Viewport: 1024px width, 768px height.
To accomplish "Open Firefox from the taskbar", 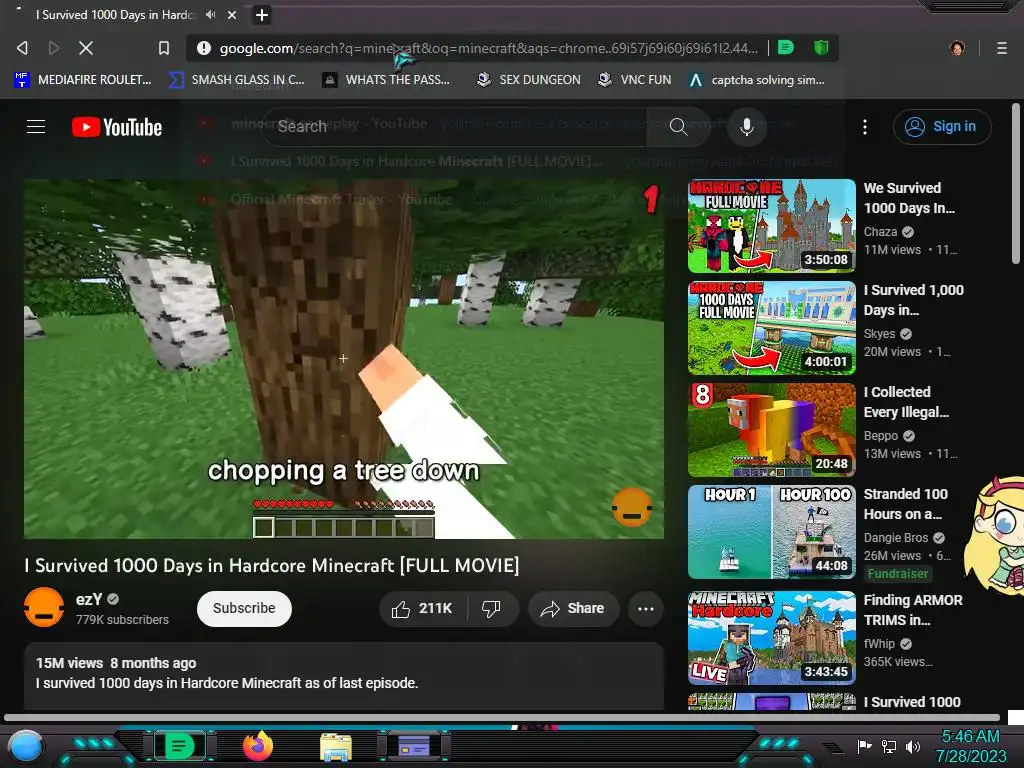I will point(258,746).
